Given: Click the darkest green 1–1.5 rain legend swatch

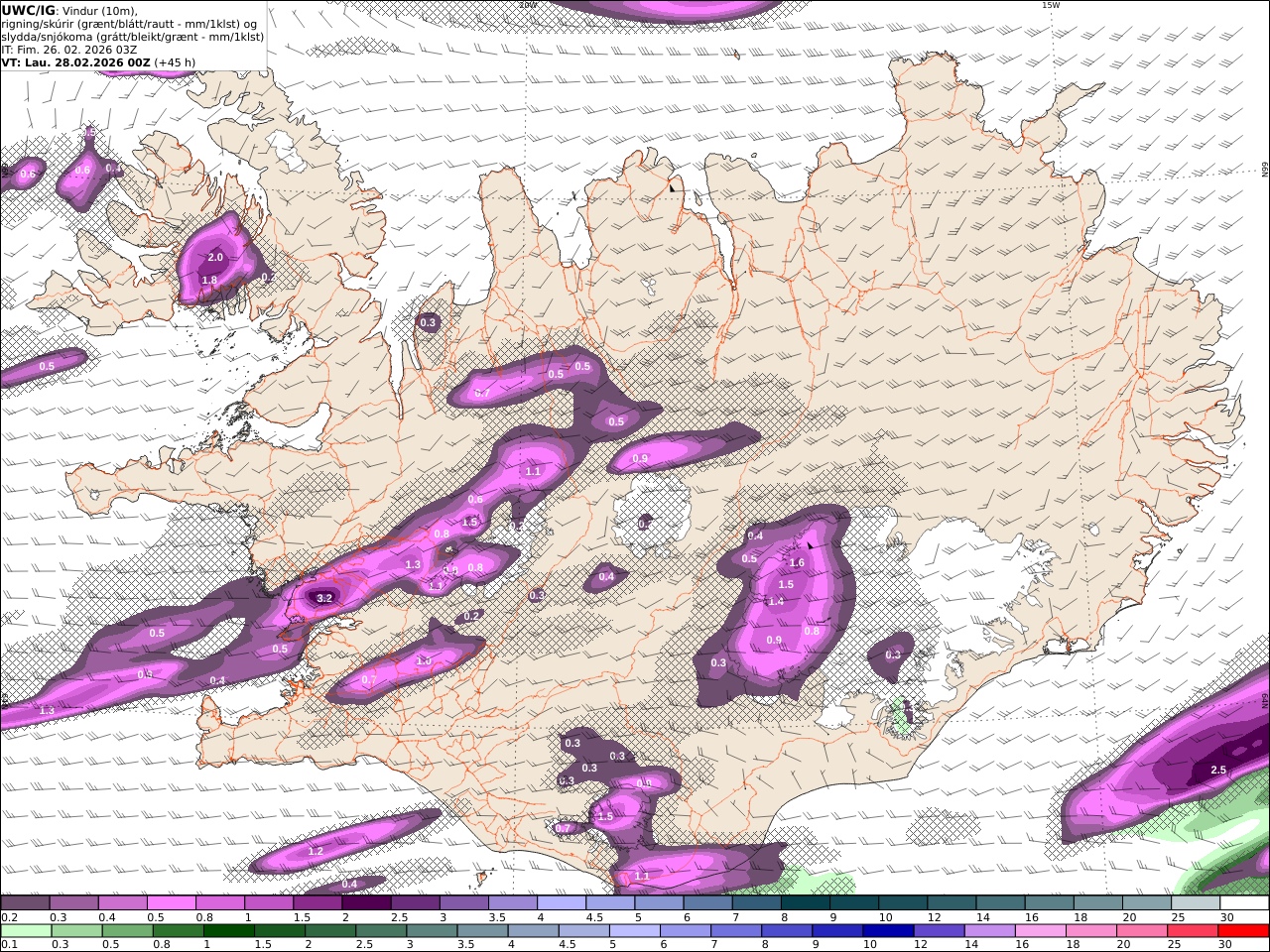Looking at the screenshot, I should click(228, 931).
